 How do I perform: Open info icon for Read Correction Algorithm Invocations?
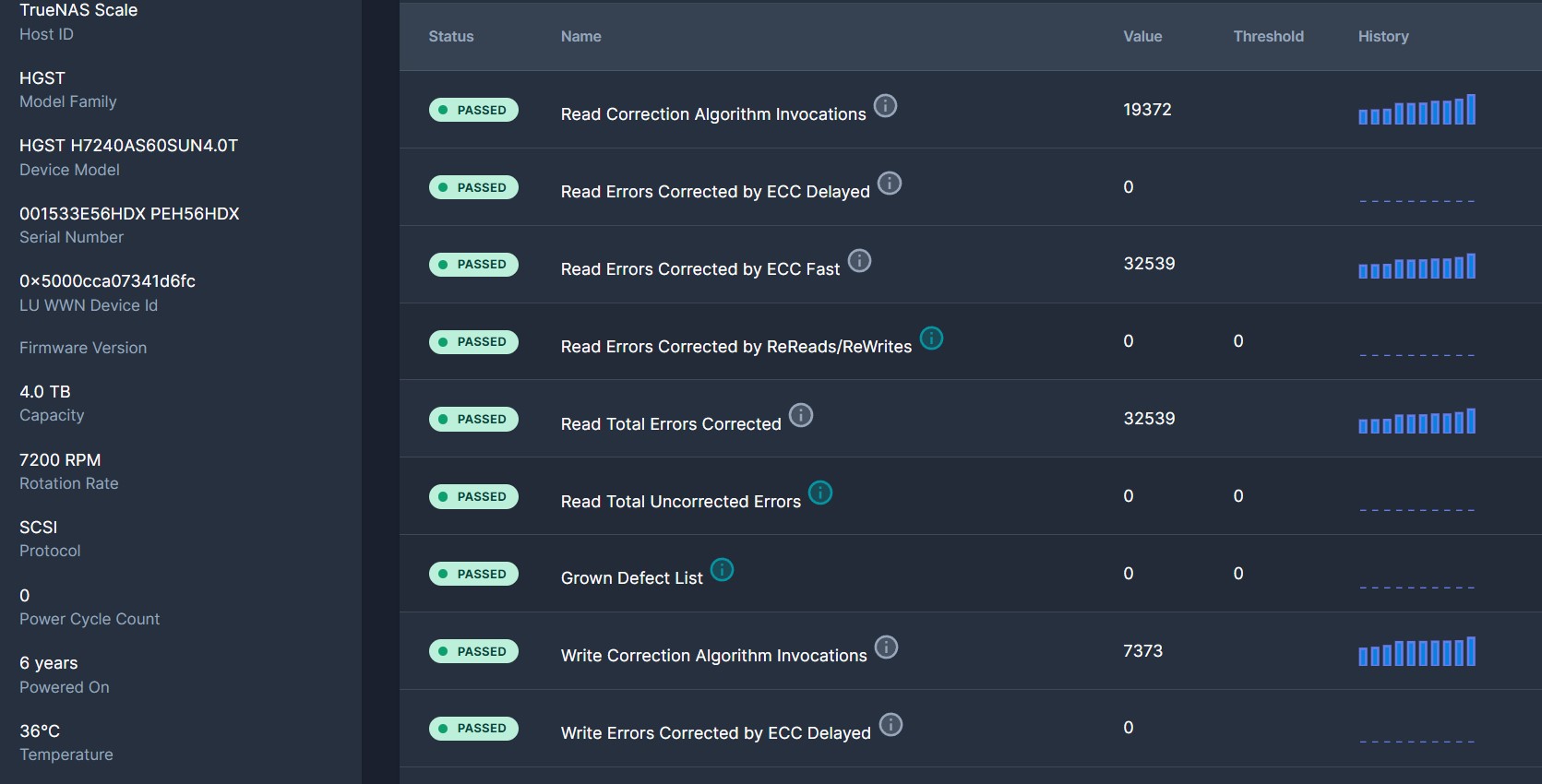885,106
